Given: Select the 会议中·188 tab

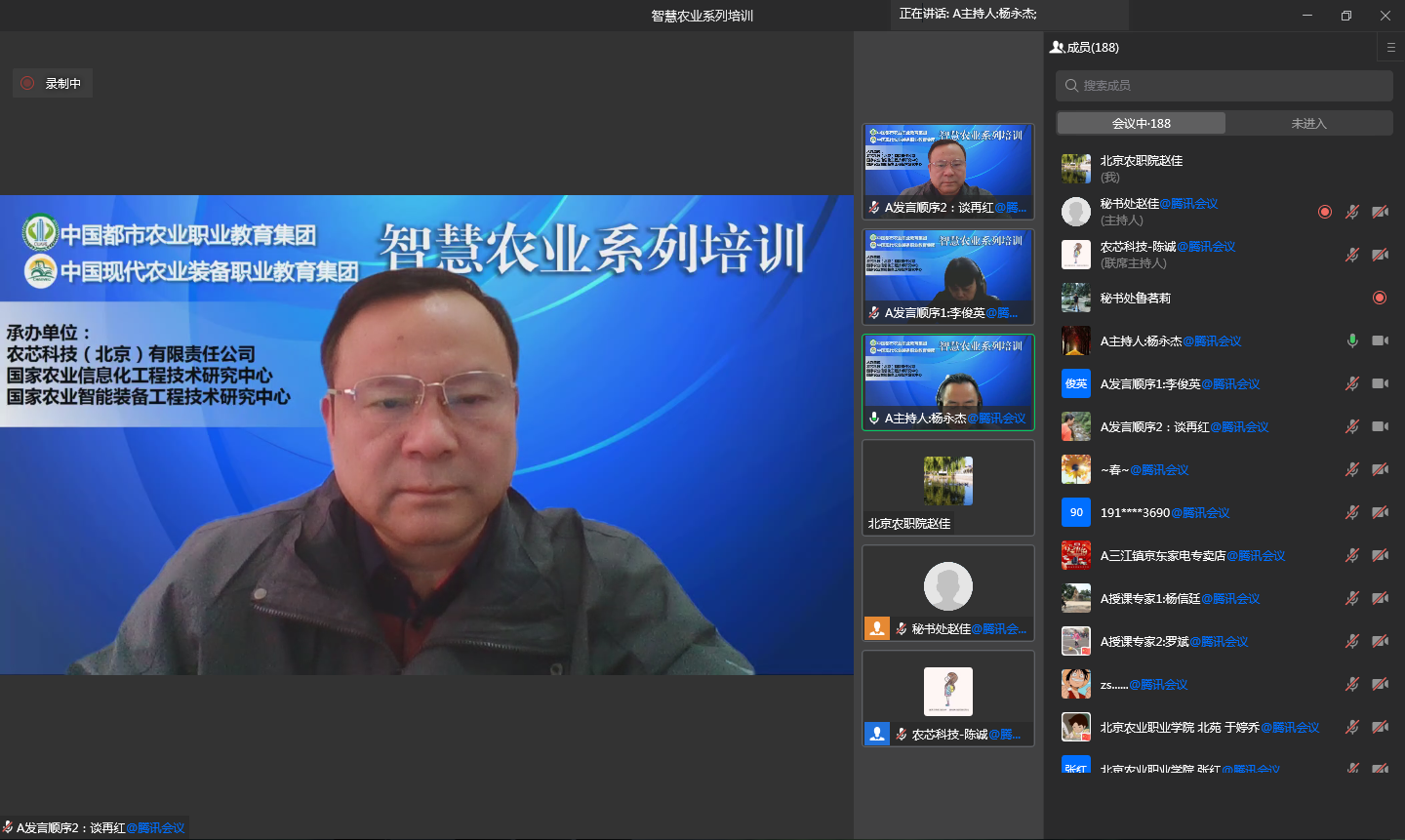Looking at the screenshot, I should tap(1141, 123).
